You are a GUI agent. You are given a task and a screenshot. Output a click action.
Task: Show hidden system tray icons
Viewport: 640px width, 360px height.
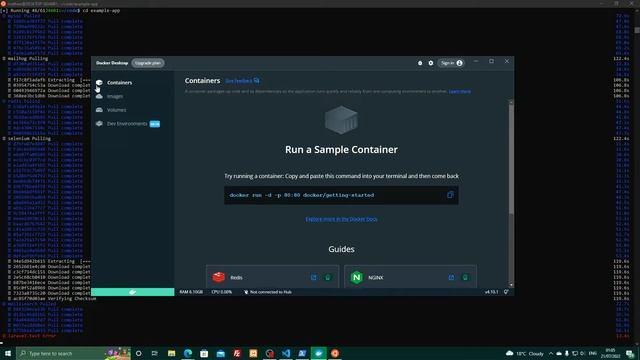(551, 353)
